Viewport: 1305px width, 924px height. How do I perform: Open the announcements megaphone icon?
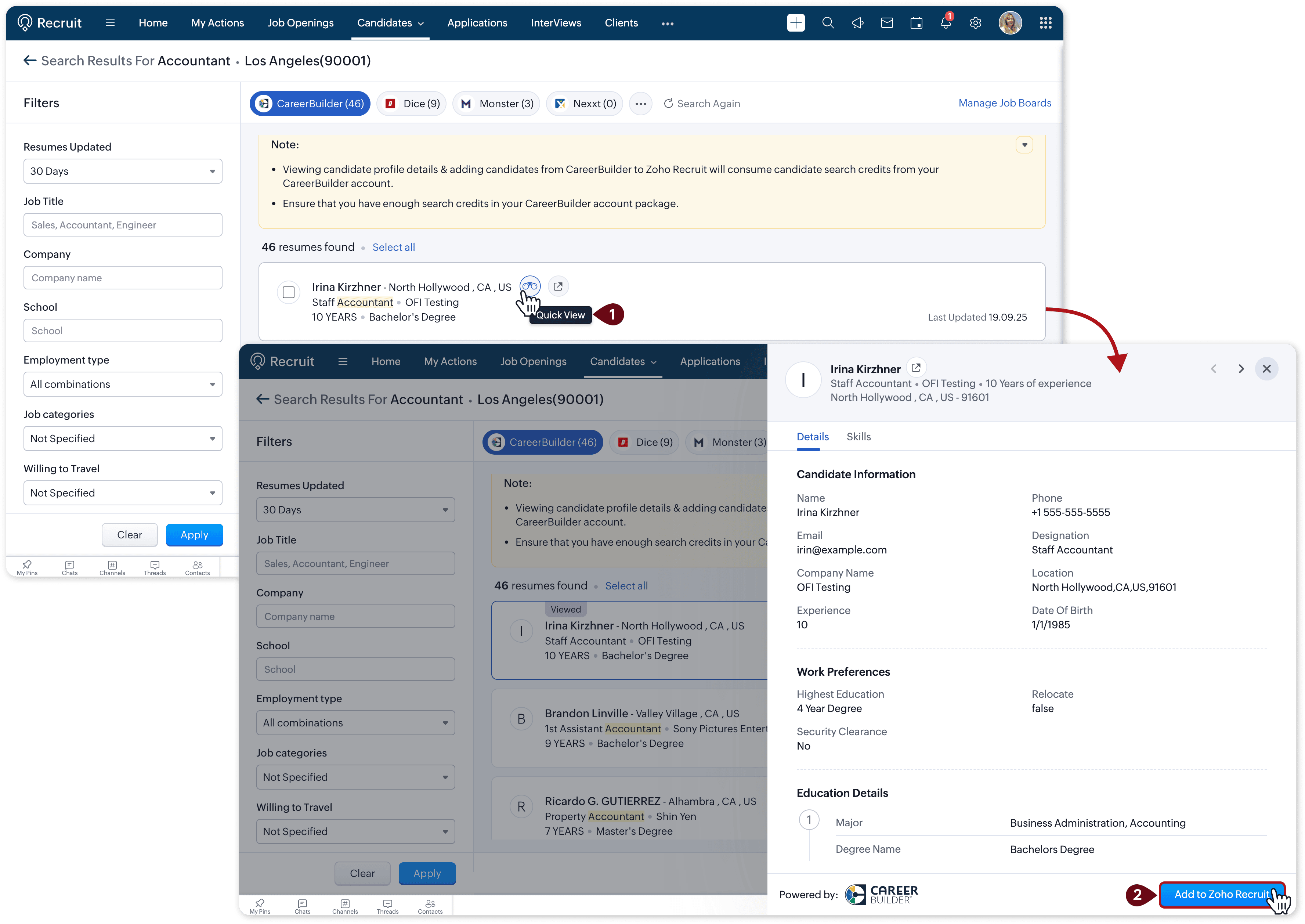point(857,23)
